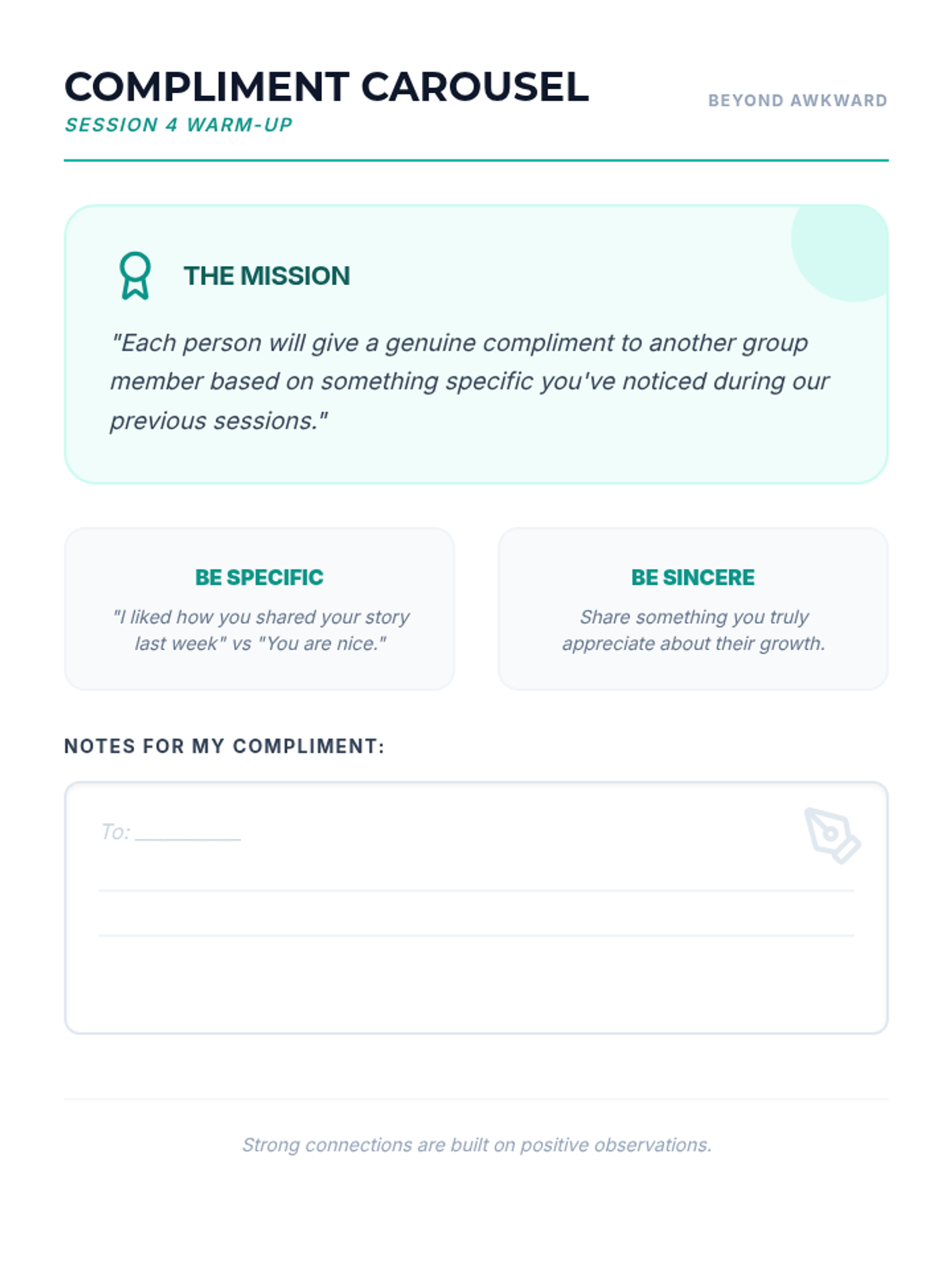Select the "I liked how you shared" example text

[260, 630]
